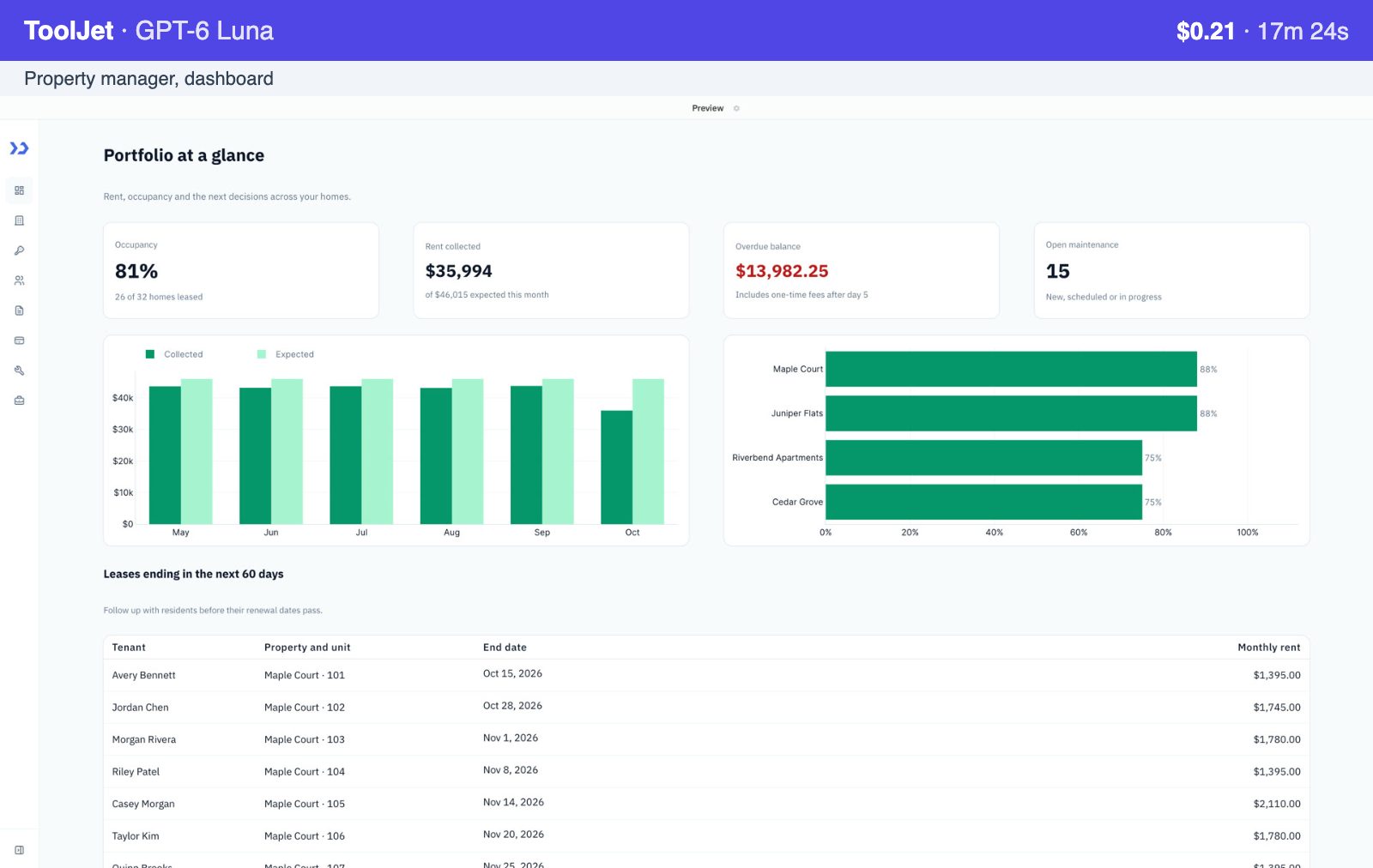Image resolution: width=1373 pixels, height=868 pixels.
Task: Click end date Nov 14, 2026
Action: [x=513, y=802]
